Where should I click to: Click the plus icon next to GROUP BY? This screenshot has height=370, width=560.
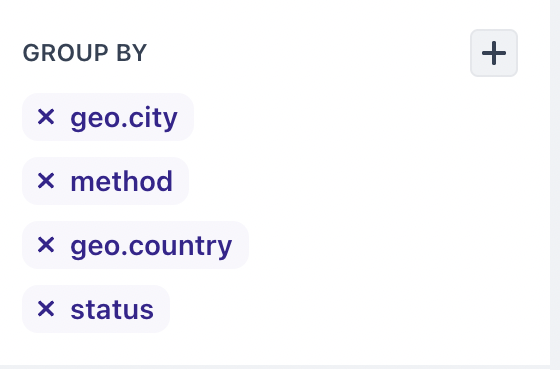pos(494,53)
